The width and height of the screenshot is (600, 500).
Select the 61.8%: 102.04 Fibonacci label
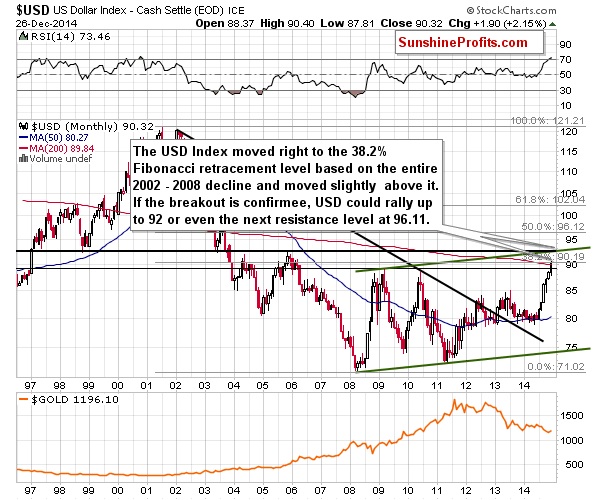pos(550,199)
